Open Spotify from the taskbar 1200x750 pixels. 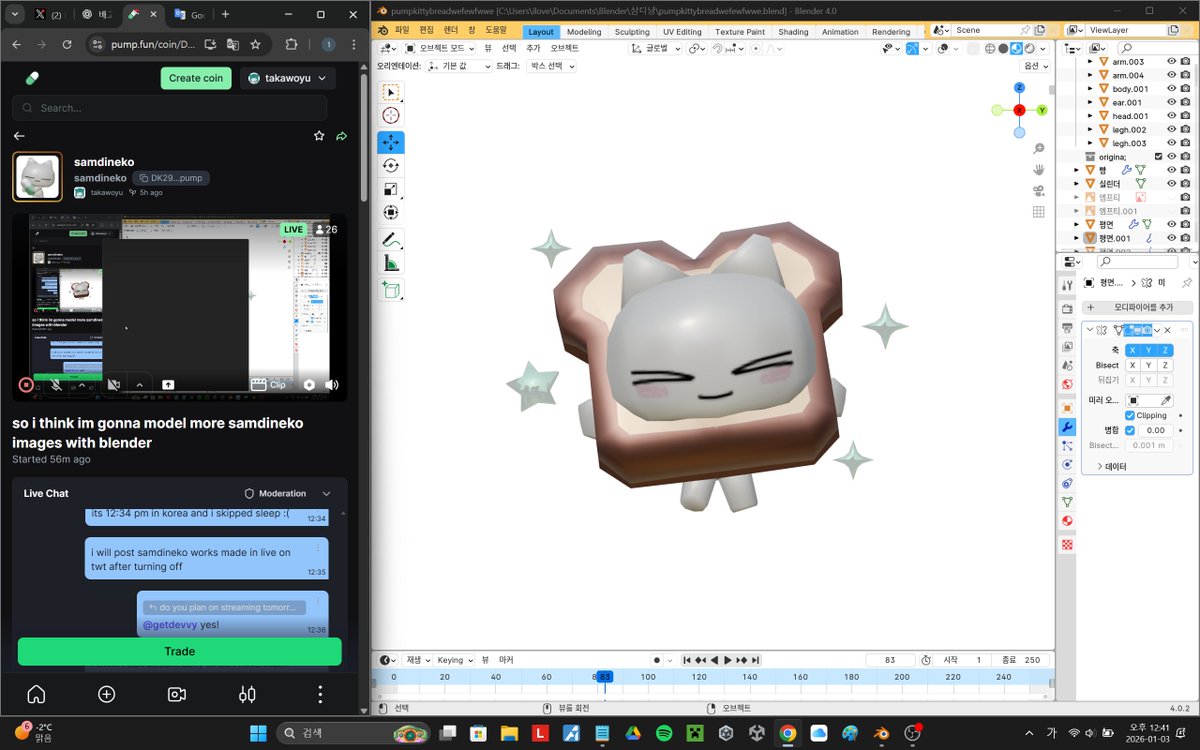(664, 733)
